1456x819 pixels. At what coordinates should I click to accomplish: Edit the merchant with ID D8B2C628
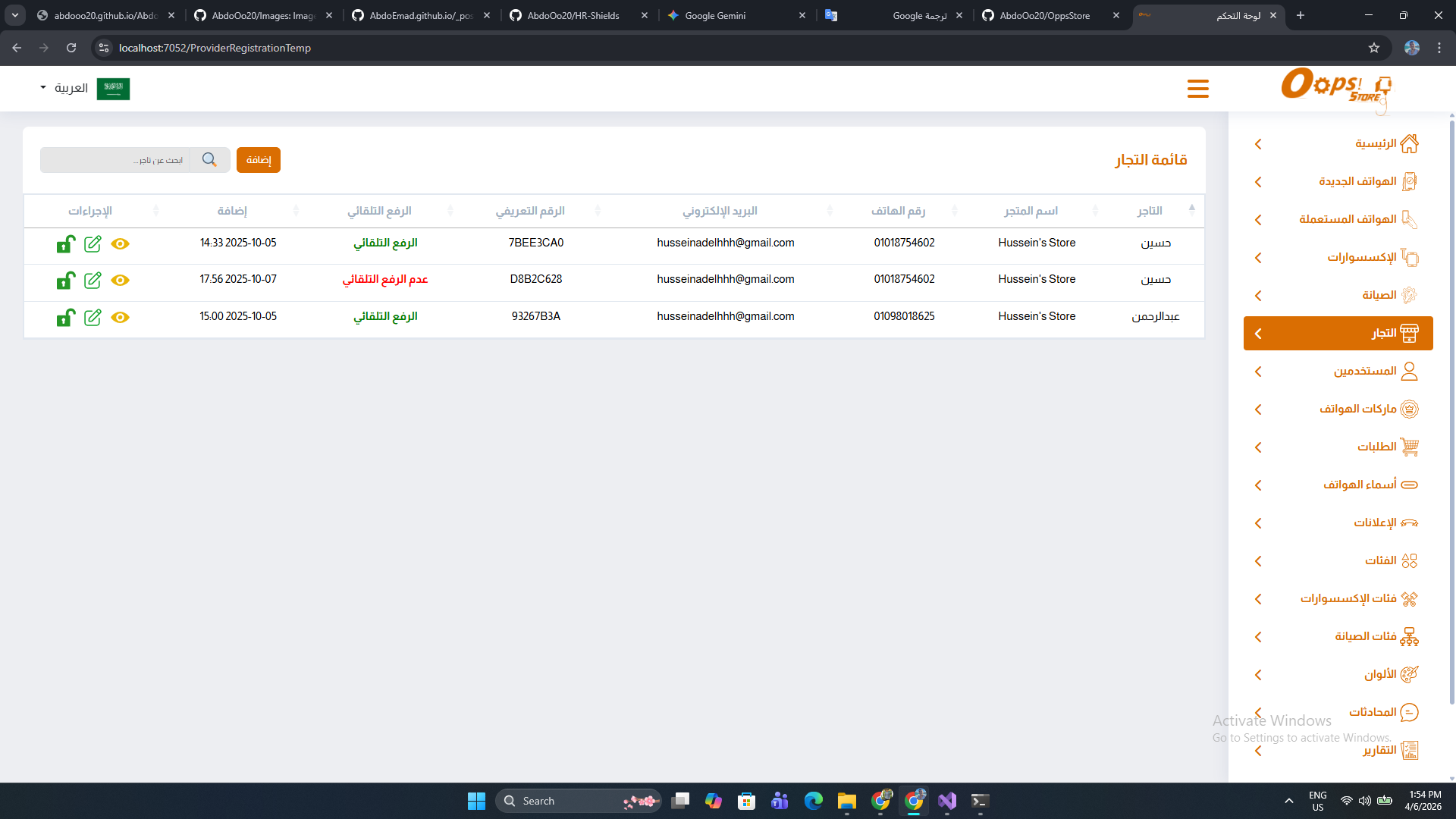(x=93, y=281)
